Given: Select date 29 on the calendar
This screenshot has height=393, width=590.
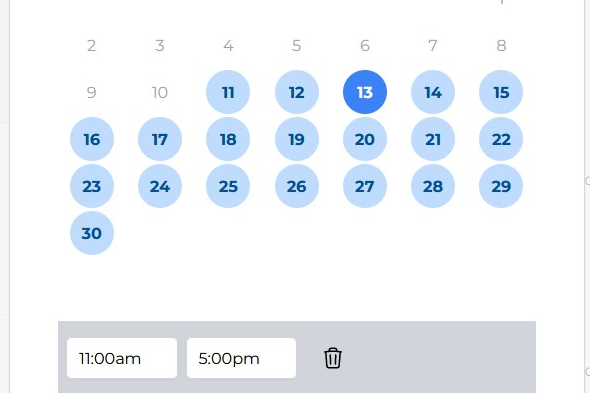Looking at the screenshot, I should 501,186.
